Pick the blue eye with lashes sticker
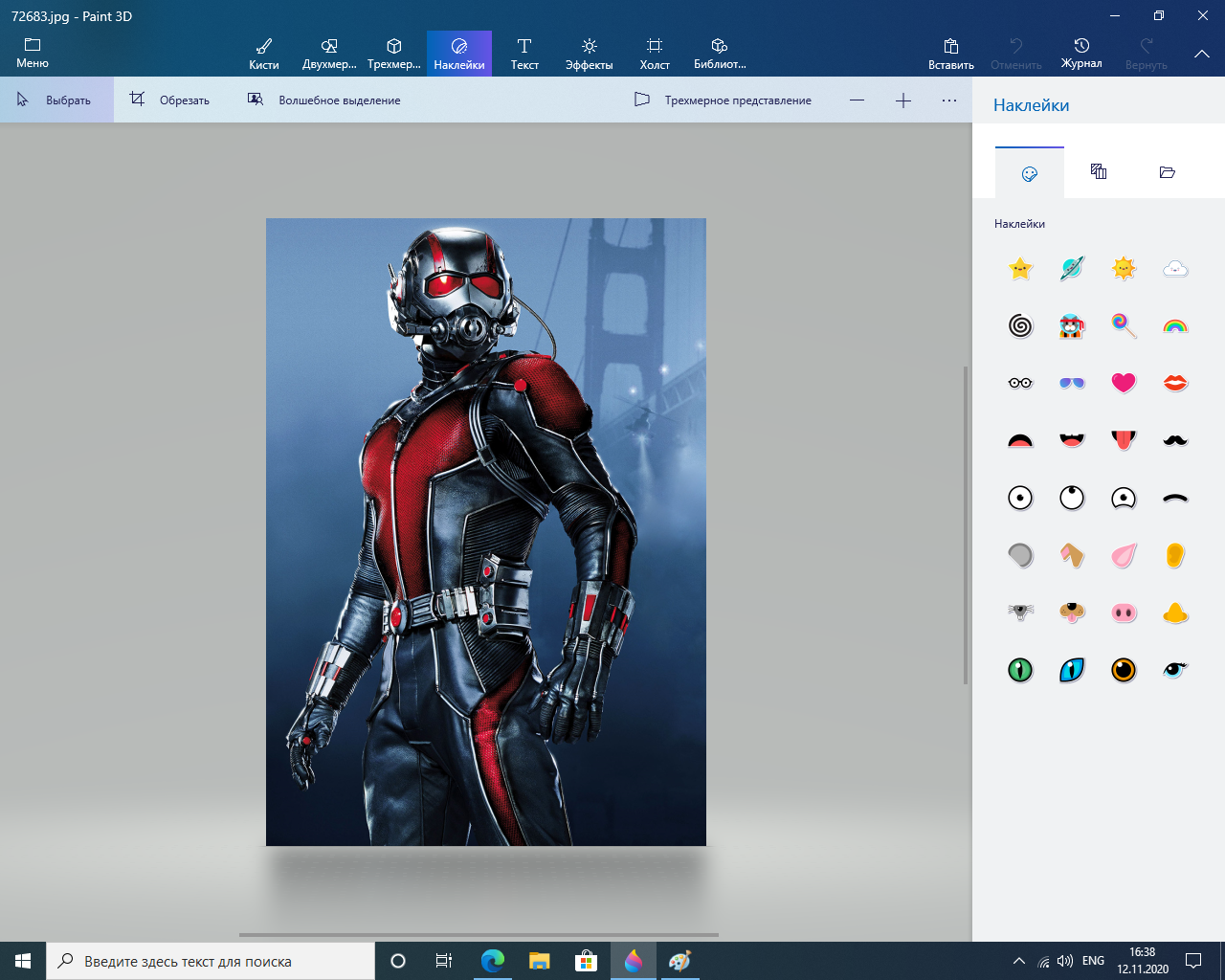The width and height of the screenshot is (1225, 980). tap(1175, 670)
